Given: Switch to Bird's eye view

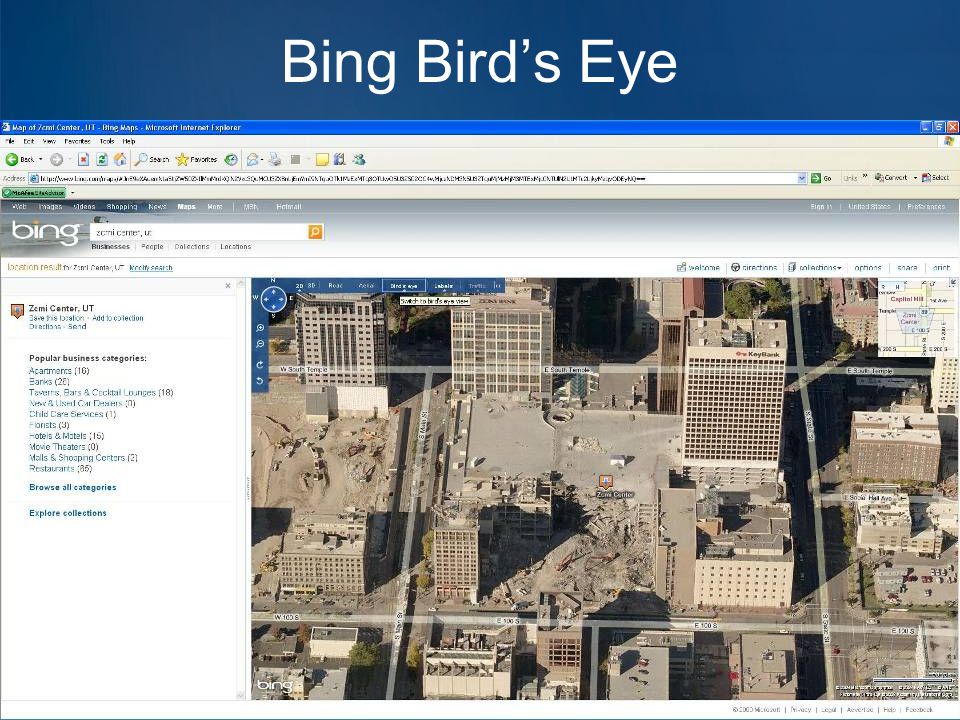Looking at the screenshot, I should click(x=403, y=286).
